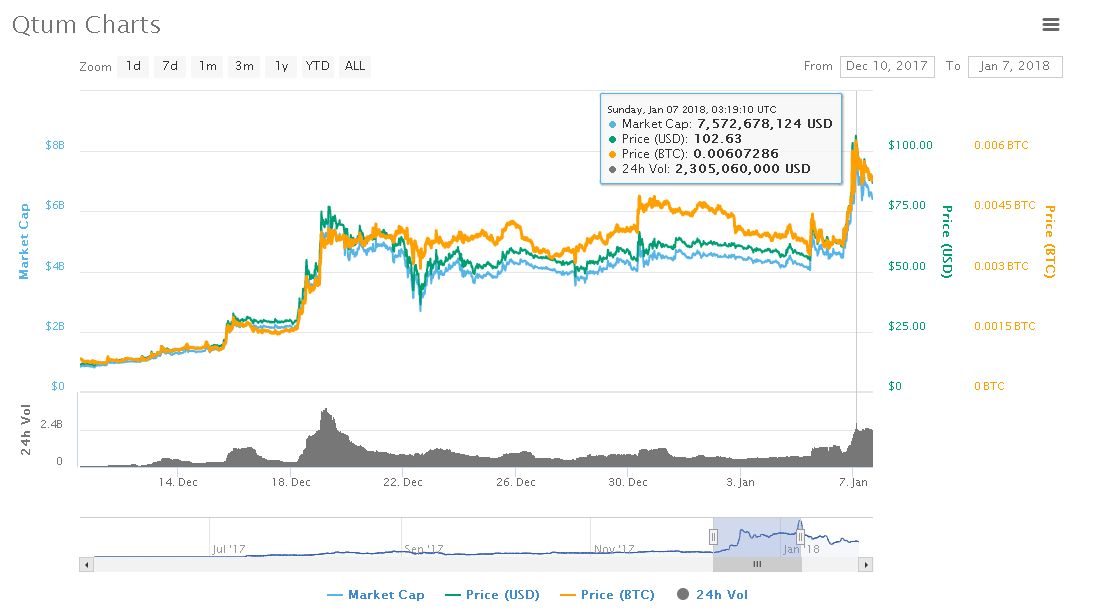Click the navigator left range handle
Image resolution: width=1101 pixels, height=611 pixels.
pos(713,537)
